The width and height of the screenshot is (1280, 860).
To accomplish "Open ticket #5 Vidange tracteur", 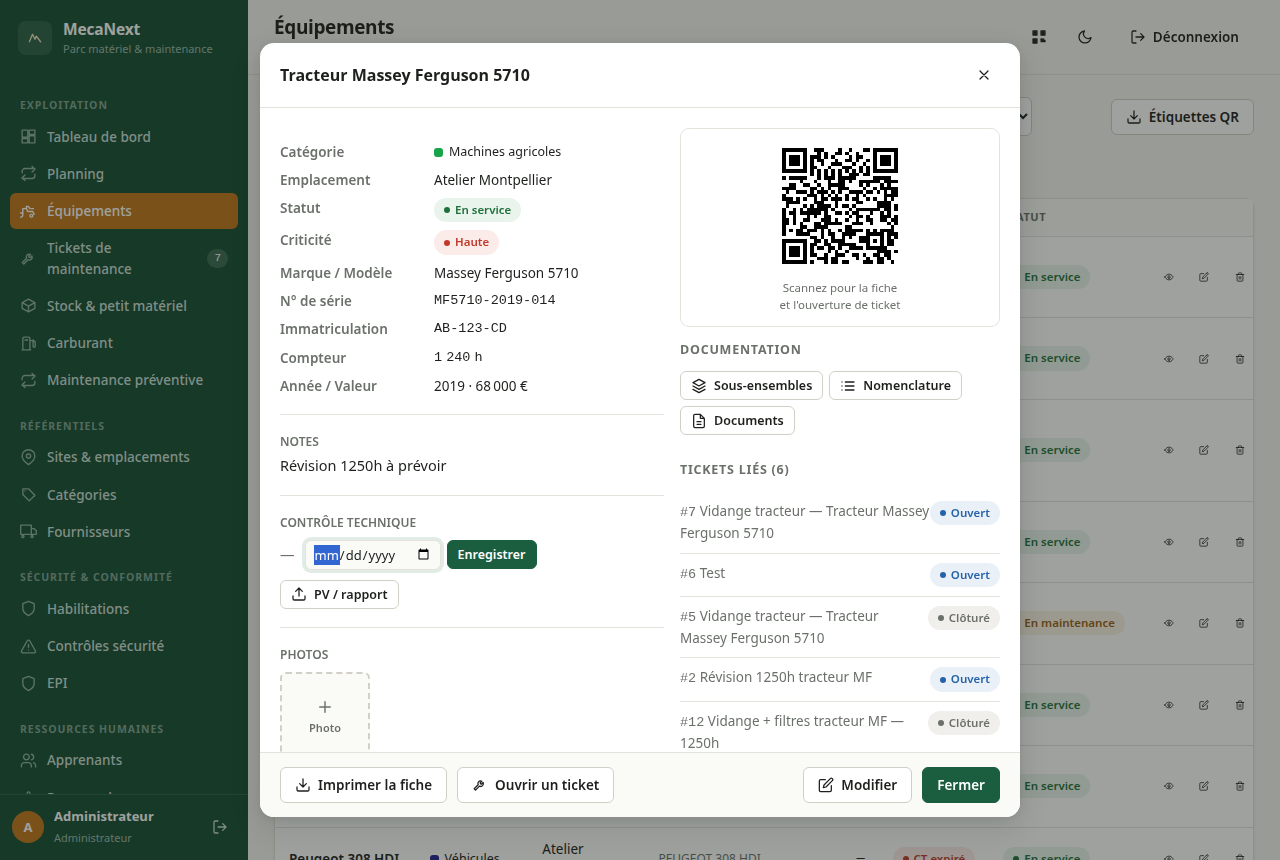I will point(840,627).
